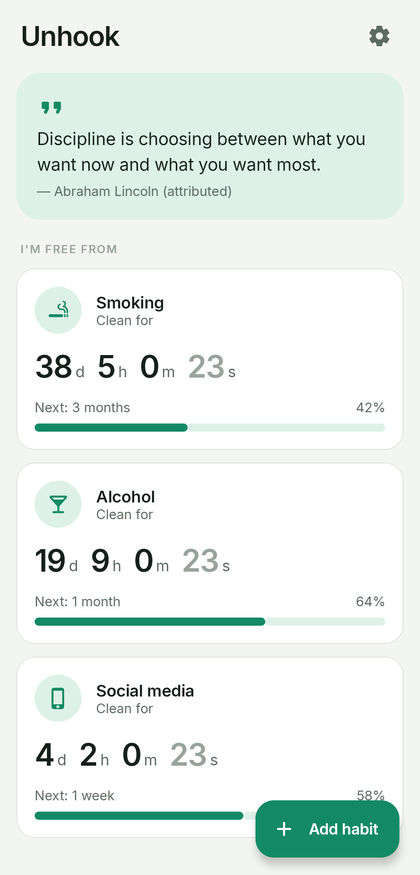Tap the Abraham Lincoln quote card
The image size is (420, 875).
point(210,146)
